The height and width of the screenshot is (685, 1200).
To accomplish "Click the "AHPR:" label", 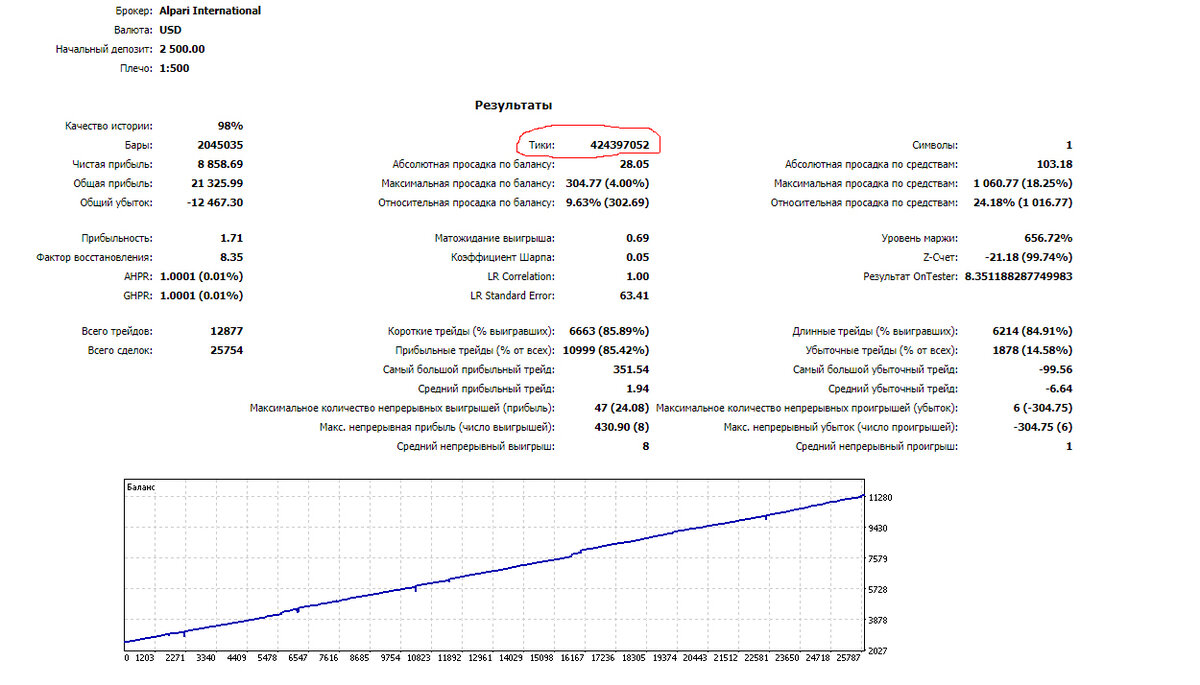I will 137,276.
